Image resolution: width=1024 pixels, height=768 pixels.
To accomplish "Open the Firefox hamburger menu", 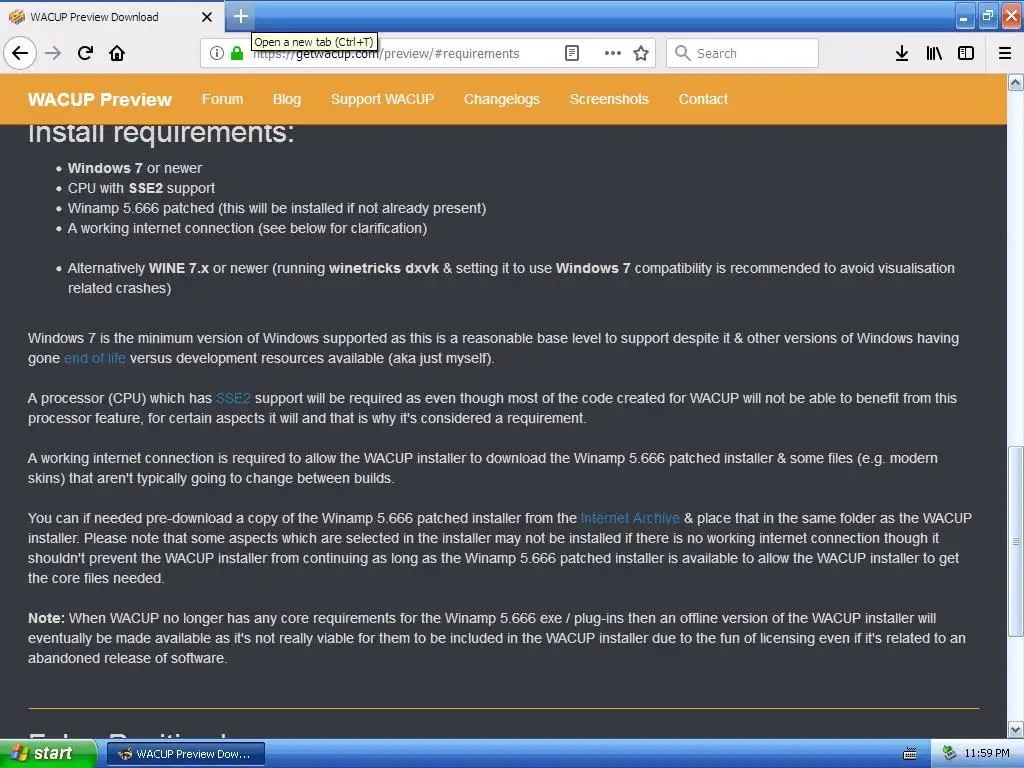I will click(1004, 53).
